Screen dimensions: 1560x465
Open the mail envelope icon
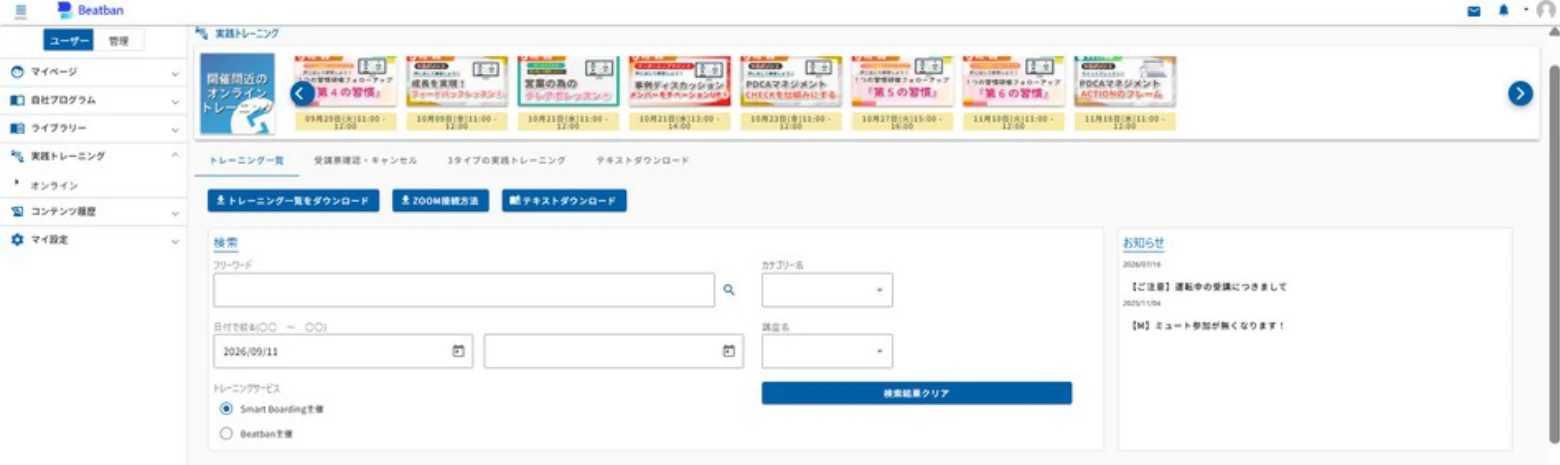(1474, 11)
